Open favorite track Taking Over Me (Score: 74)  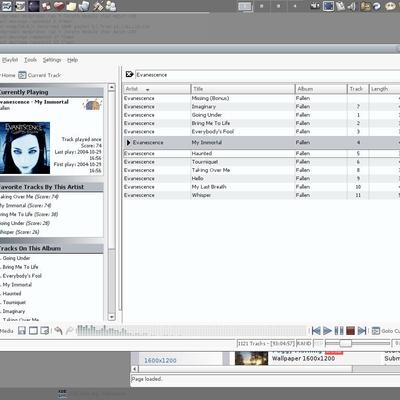29,197
